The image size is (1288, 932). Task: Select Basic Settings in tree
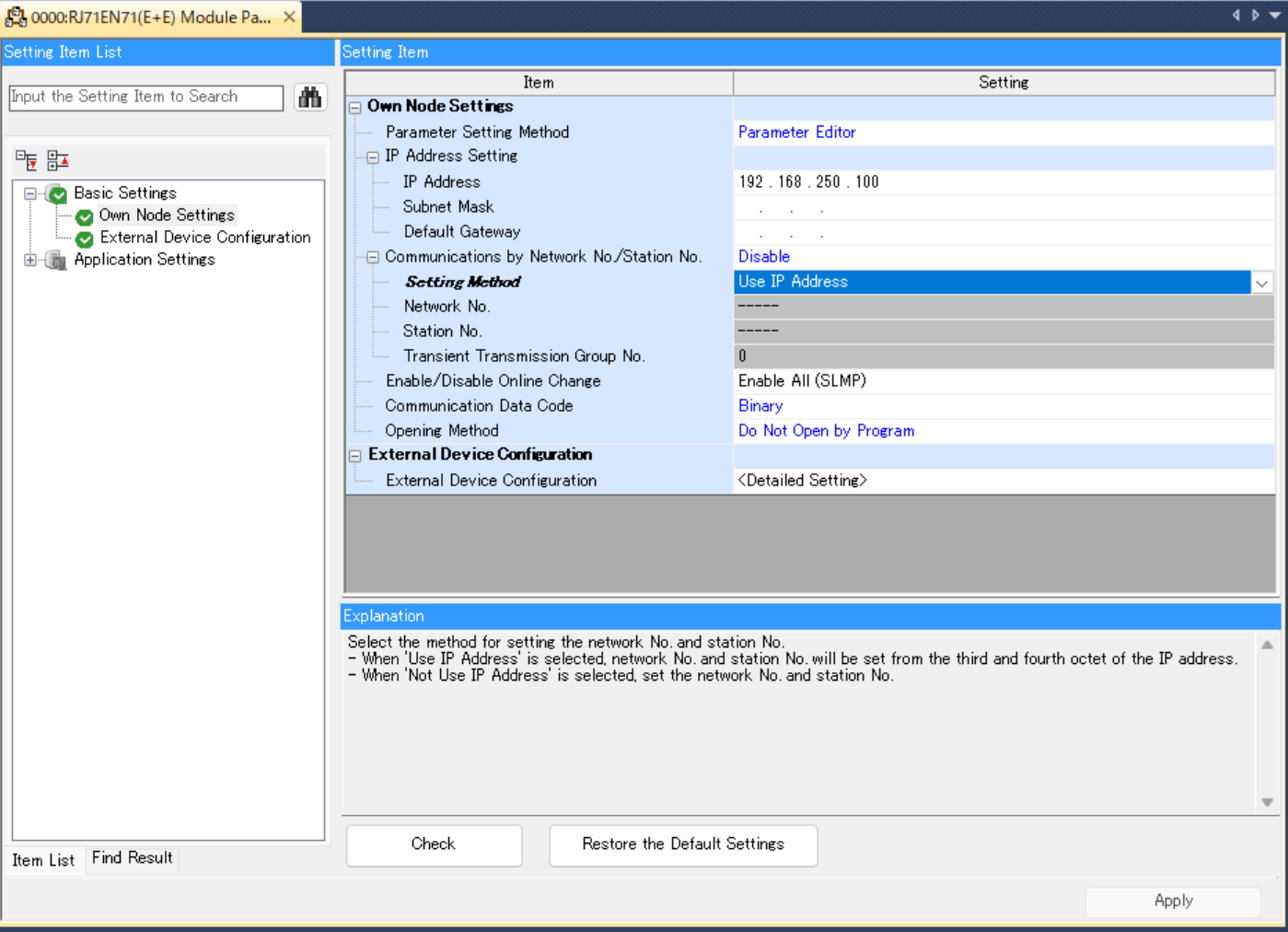[x=125, y=193]
